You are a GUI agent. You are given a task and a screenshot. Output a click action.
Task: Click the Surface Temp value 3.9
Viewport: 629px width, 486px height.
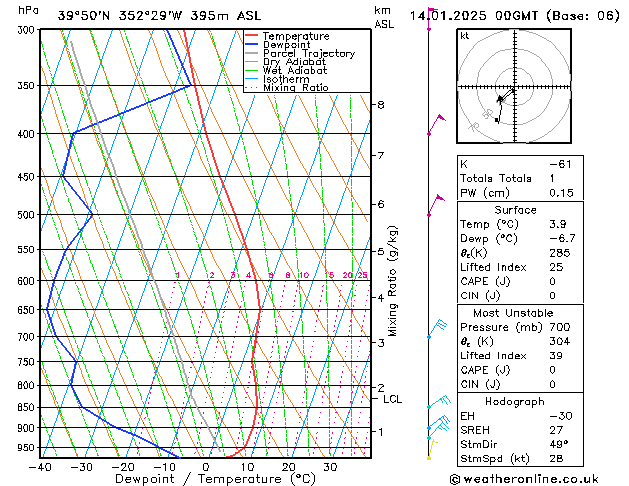pos(558,224)
